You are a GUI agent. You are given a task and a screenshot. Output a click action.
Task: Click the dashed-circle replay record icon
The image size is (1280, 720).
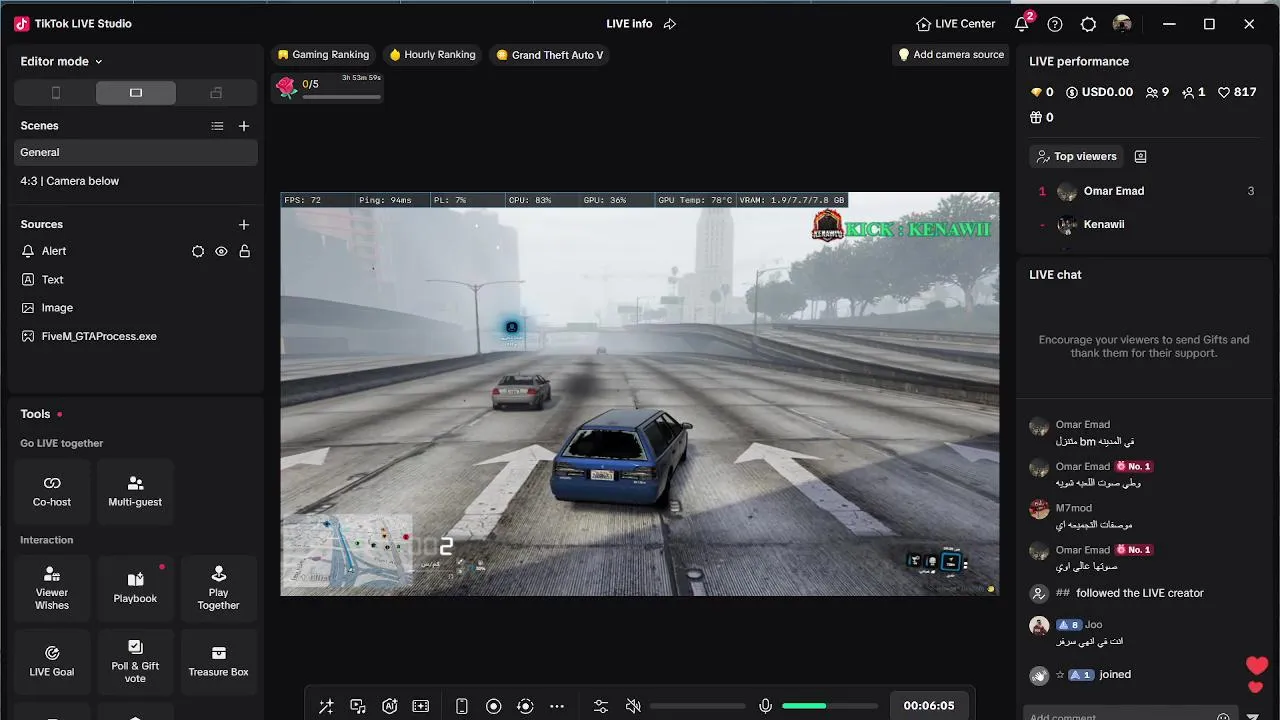pos(525,706)
